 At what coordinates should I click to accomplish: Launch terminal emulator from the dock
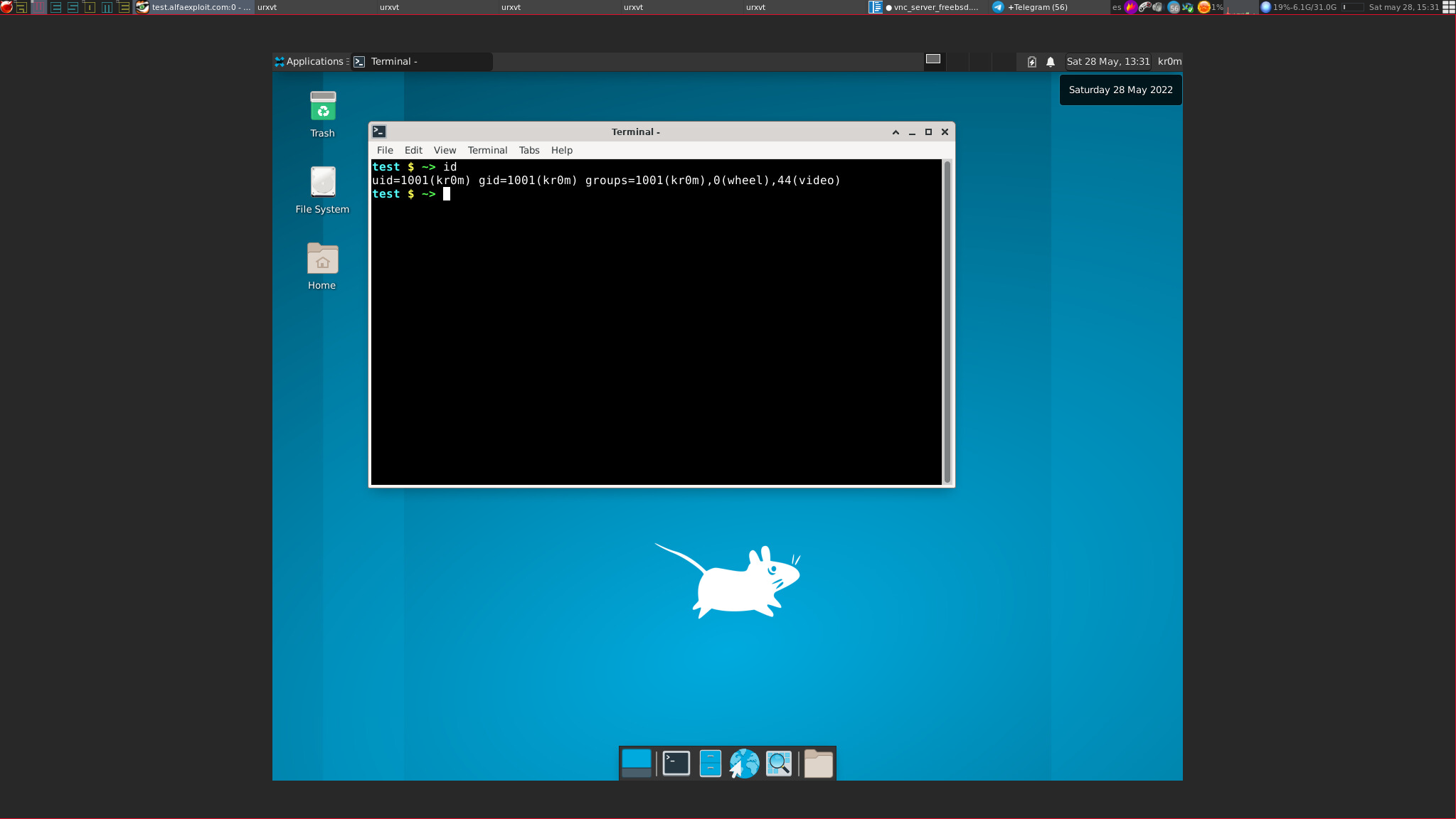coord(676,764)
